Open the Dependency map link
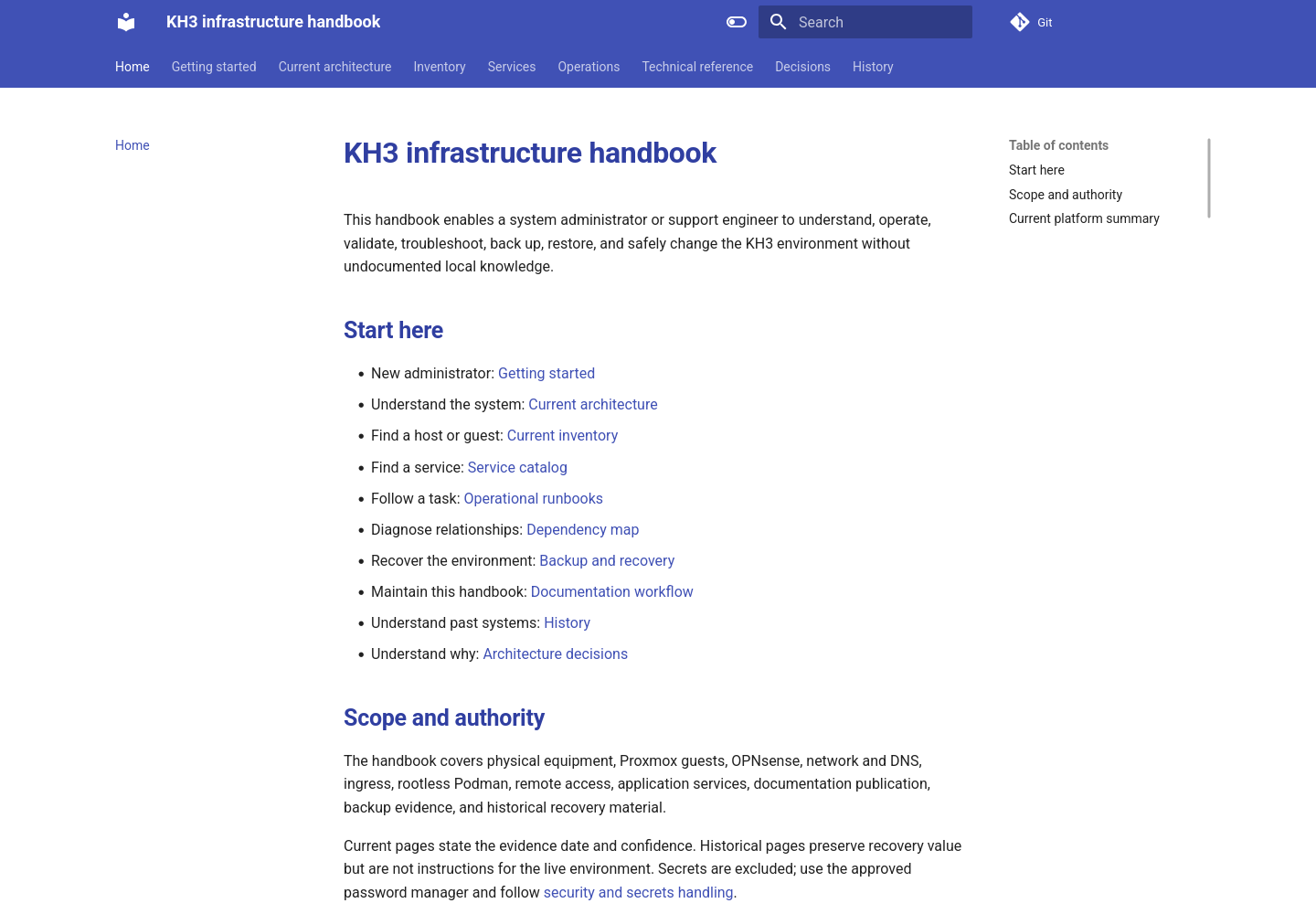This screenshot has height=914, width=1316. click(x=583, y=529)
